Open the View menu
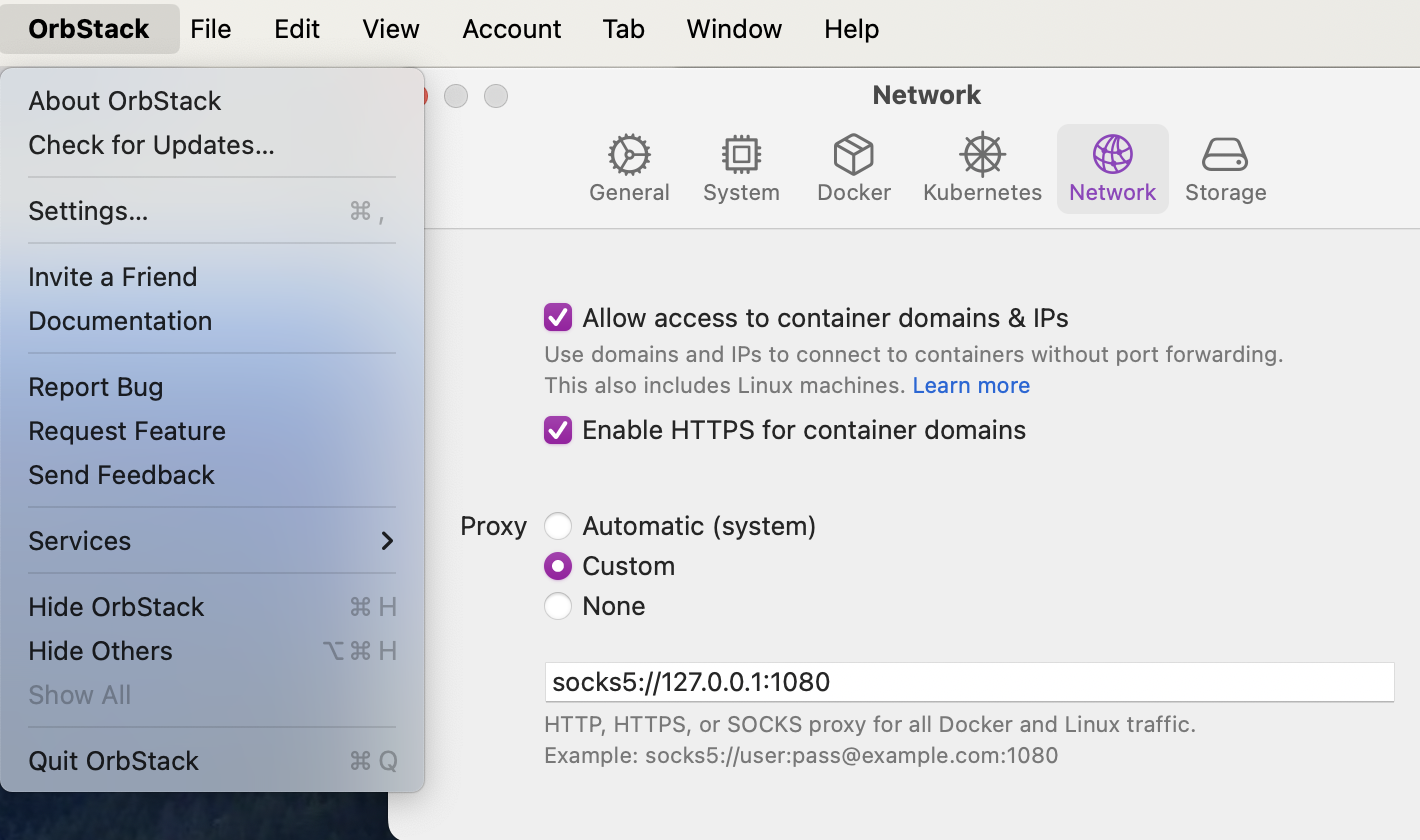The height and width of the screenshot is (840, 1420). pos(391,29)
